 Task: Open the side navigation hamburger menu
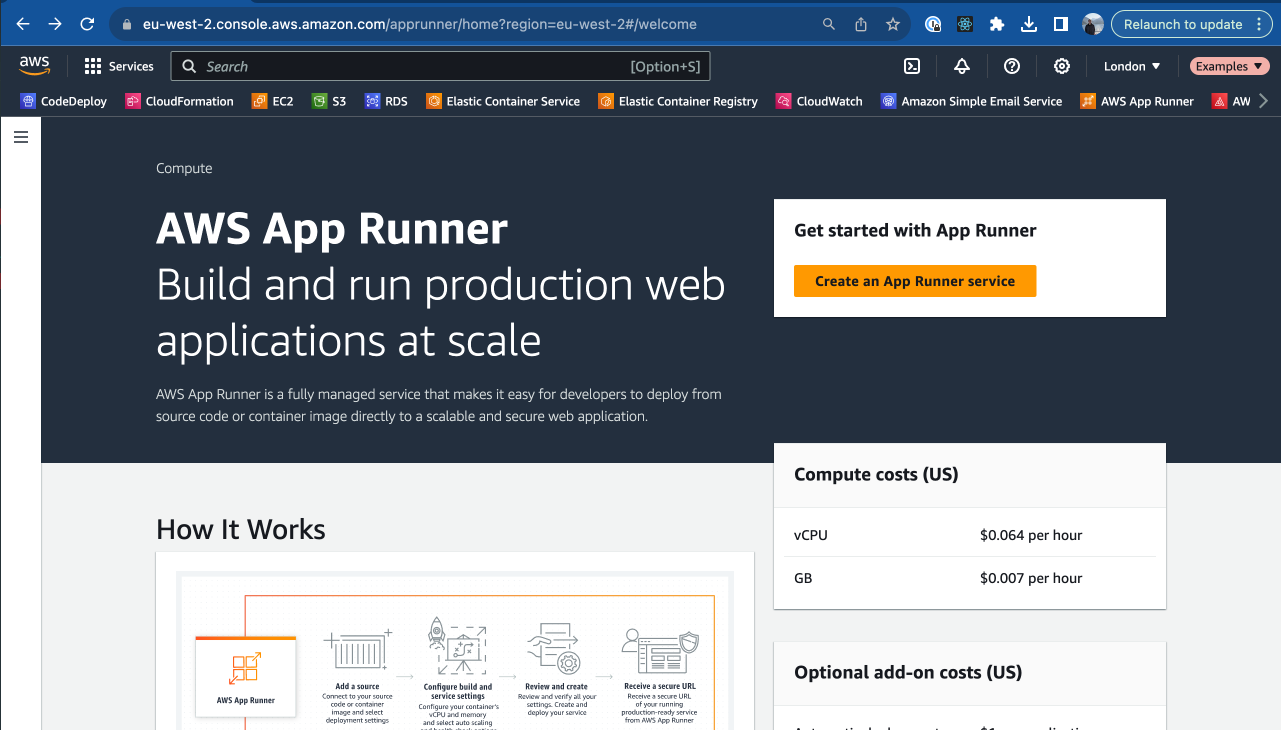point(21,137)
